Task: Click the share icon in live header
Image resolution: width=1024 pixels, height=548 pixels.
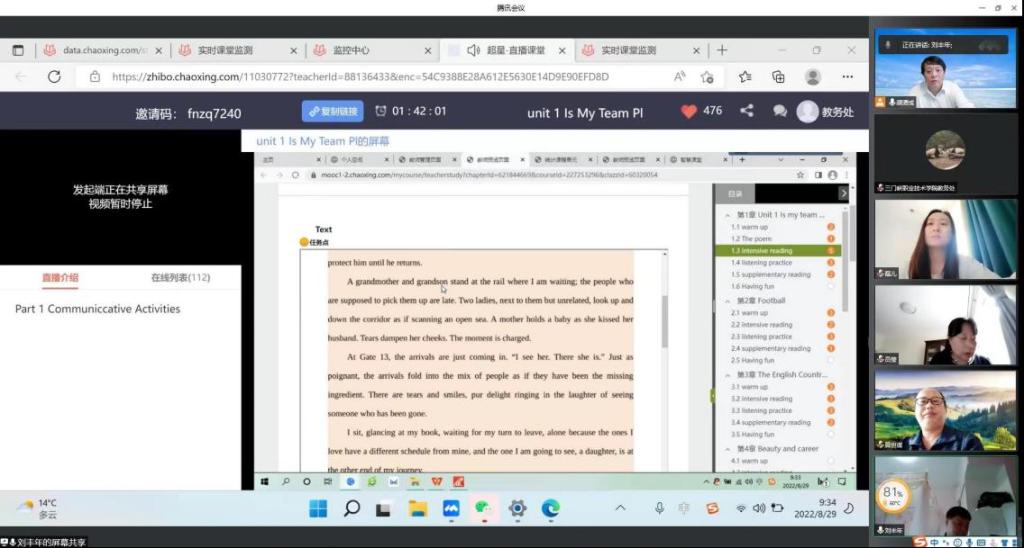Action: (747, 111)
